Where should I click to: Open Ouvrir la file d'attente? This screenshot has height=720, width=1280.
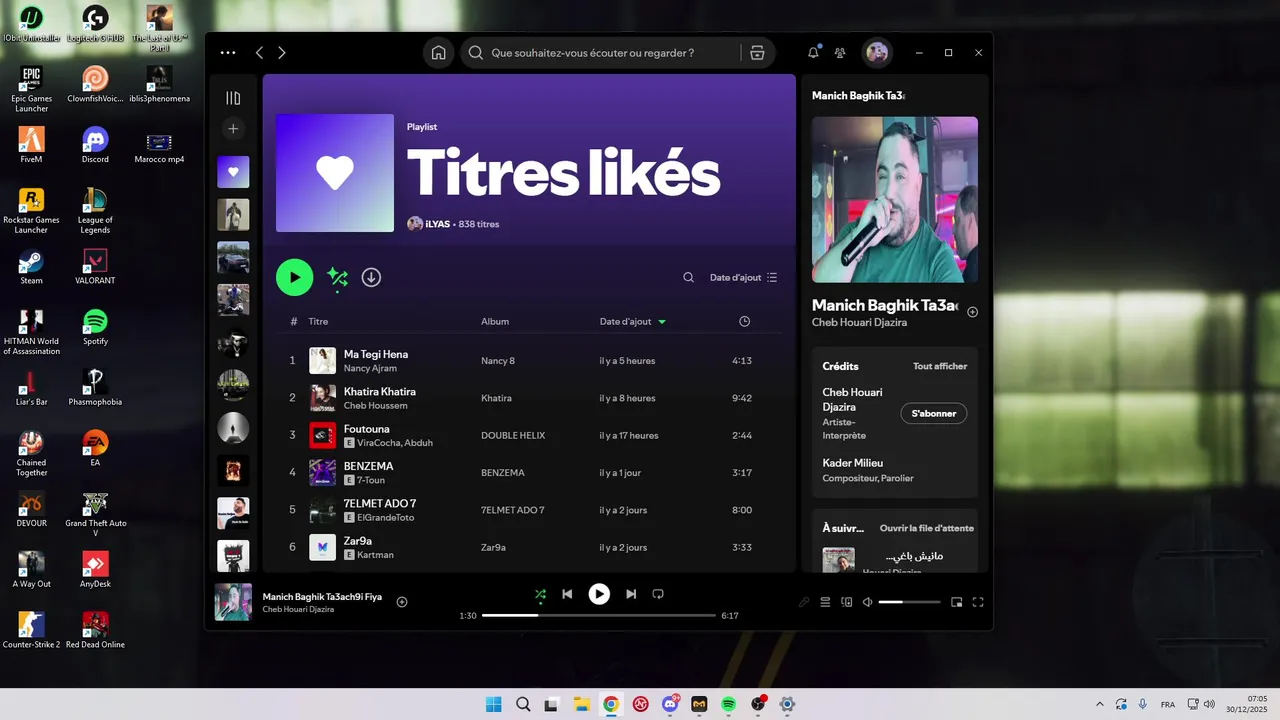927,528
